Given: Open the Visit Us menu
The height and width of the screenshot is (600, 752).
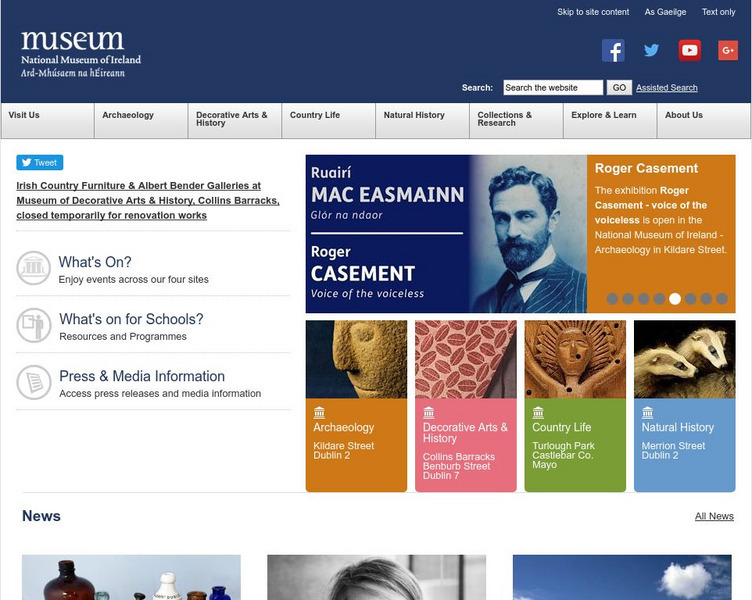Looking at the screenshot, I should tap(47, 120).
